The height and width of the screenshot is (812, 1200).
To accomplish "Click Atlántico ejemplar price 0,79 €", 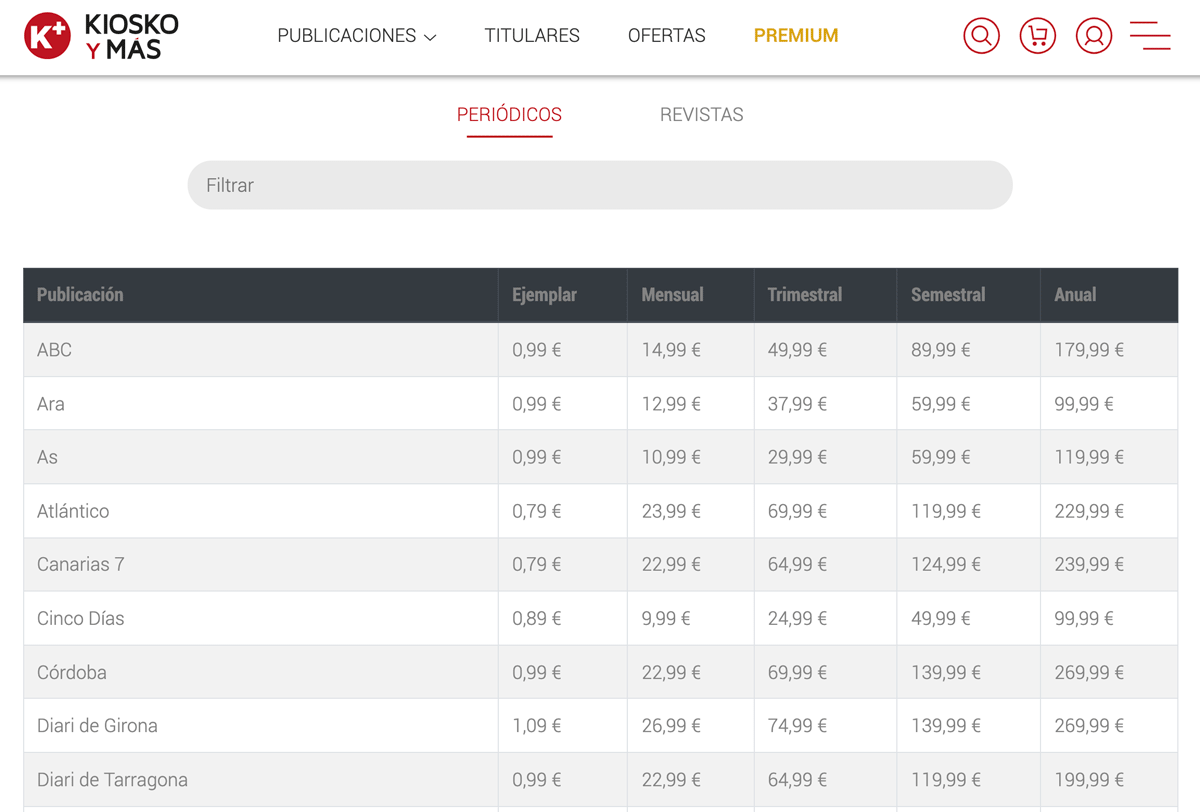I will (x=537, y=511).
